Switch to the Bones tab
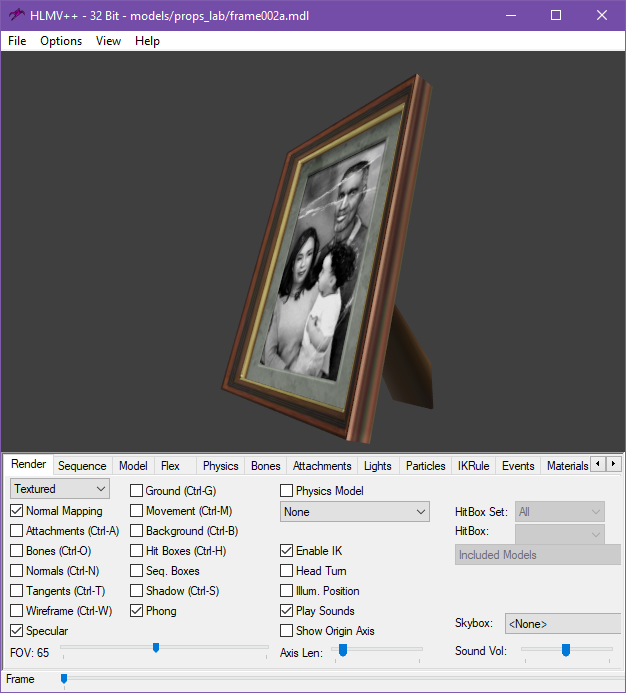 (266, 466)
